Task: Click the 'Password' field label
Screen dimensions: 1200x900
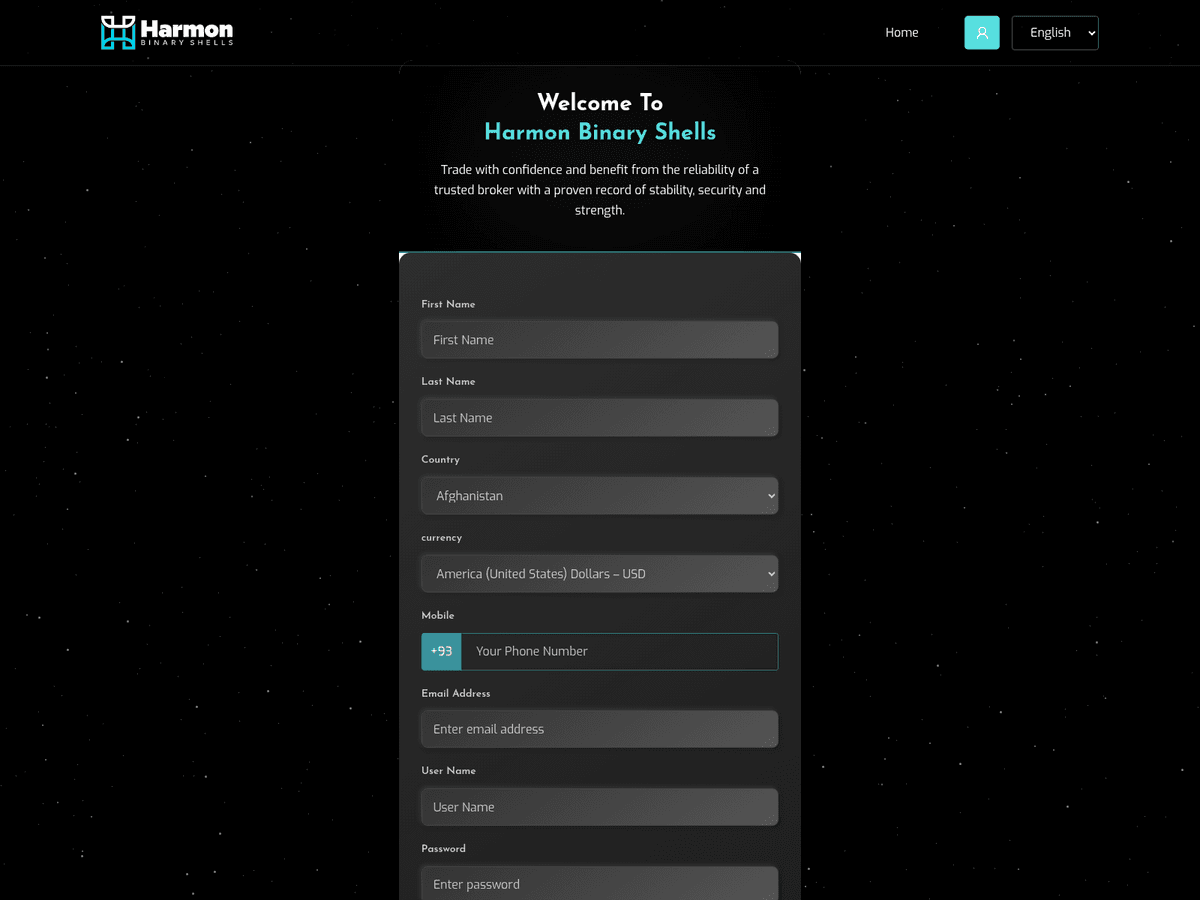Action: 443,848
